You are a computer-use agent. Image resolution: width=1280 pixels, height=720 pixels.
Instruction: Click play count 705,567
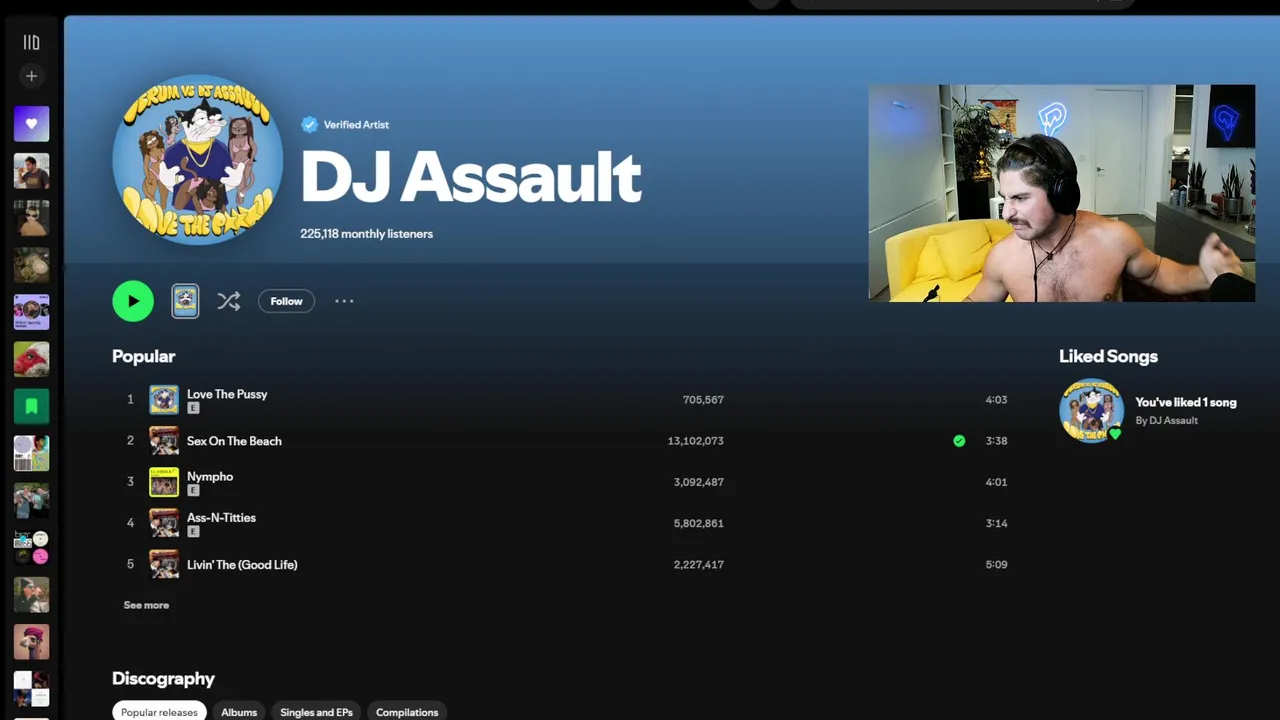point(703,400)
